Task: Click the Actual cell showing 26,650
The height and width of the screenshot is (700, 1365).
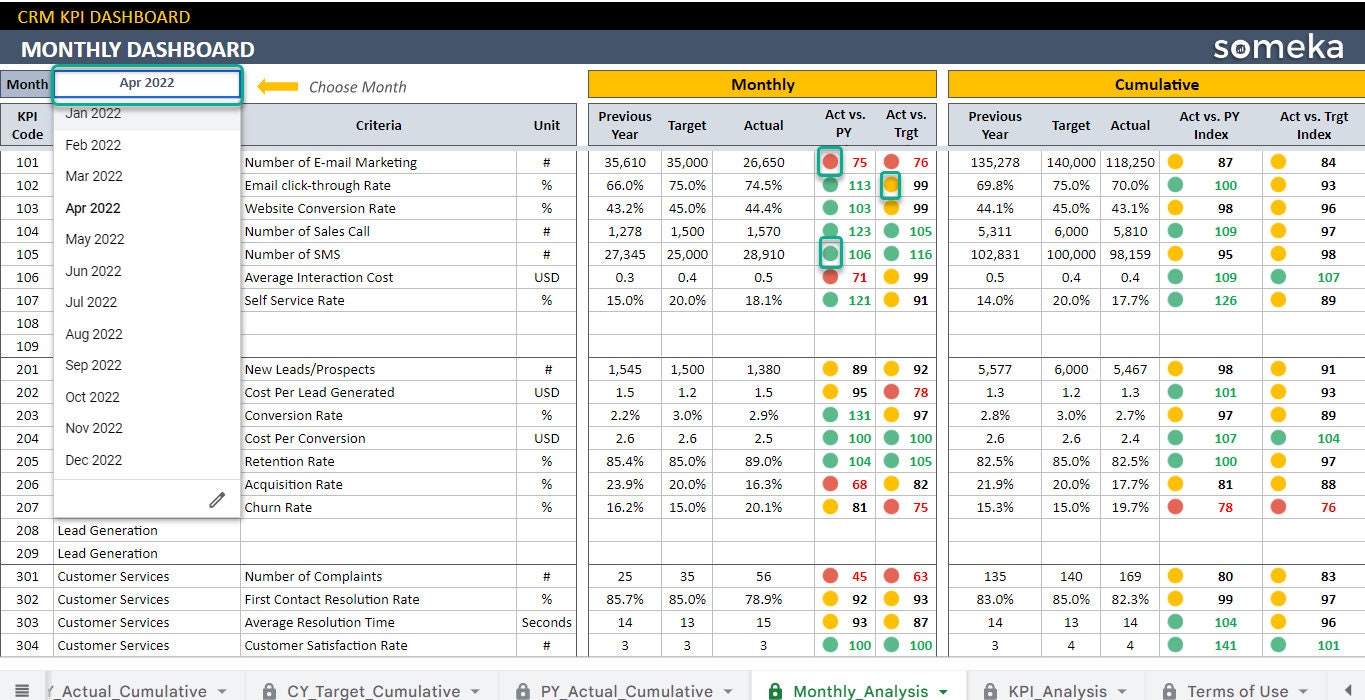Action: (x=763, y=162)
